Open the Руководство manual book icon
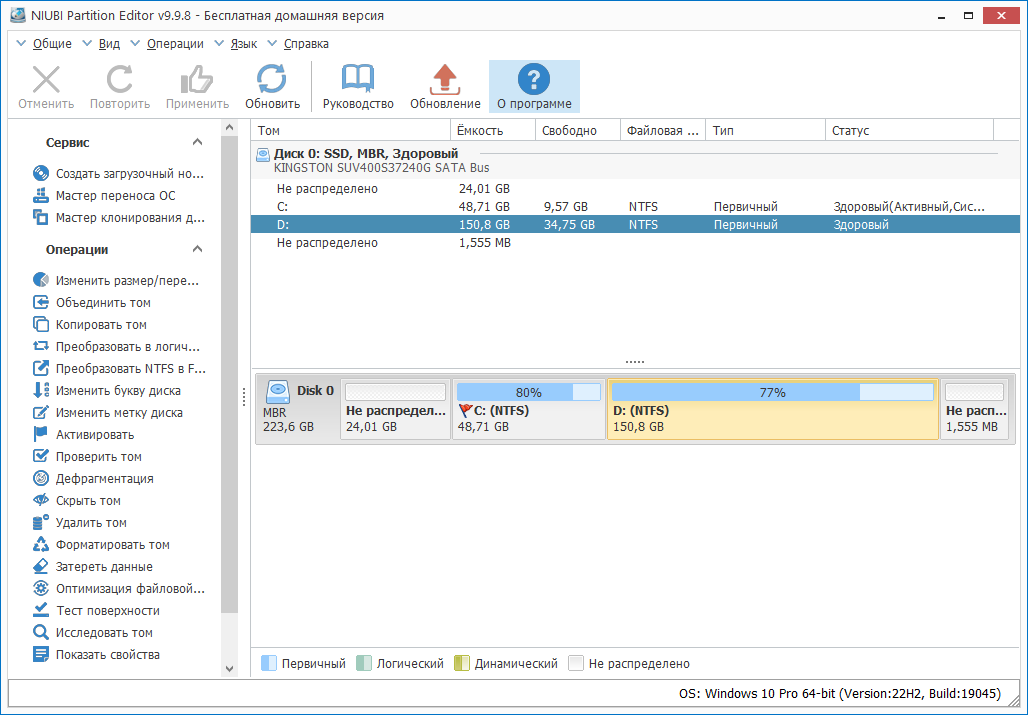1028x715 pixels. [358, 80]
